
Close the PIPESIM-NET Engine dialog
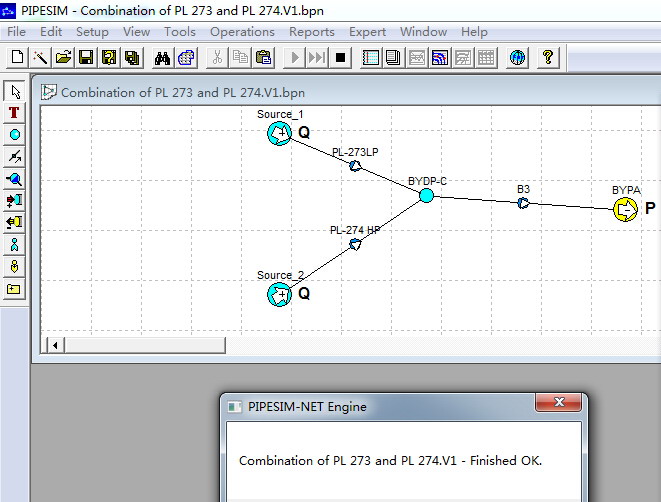559,402
